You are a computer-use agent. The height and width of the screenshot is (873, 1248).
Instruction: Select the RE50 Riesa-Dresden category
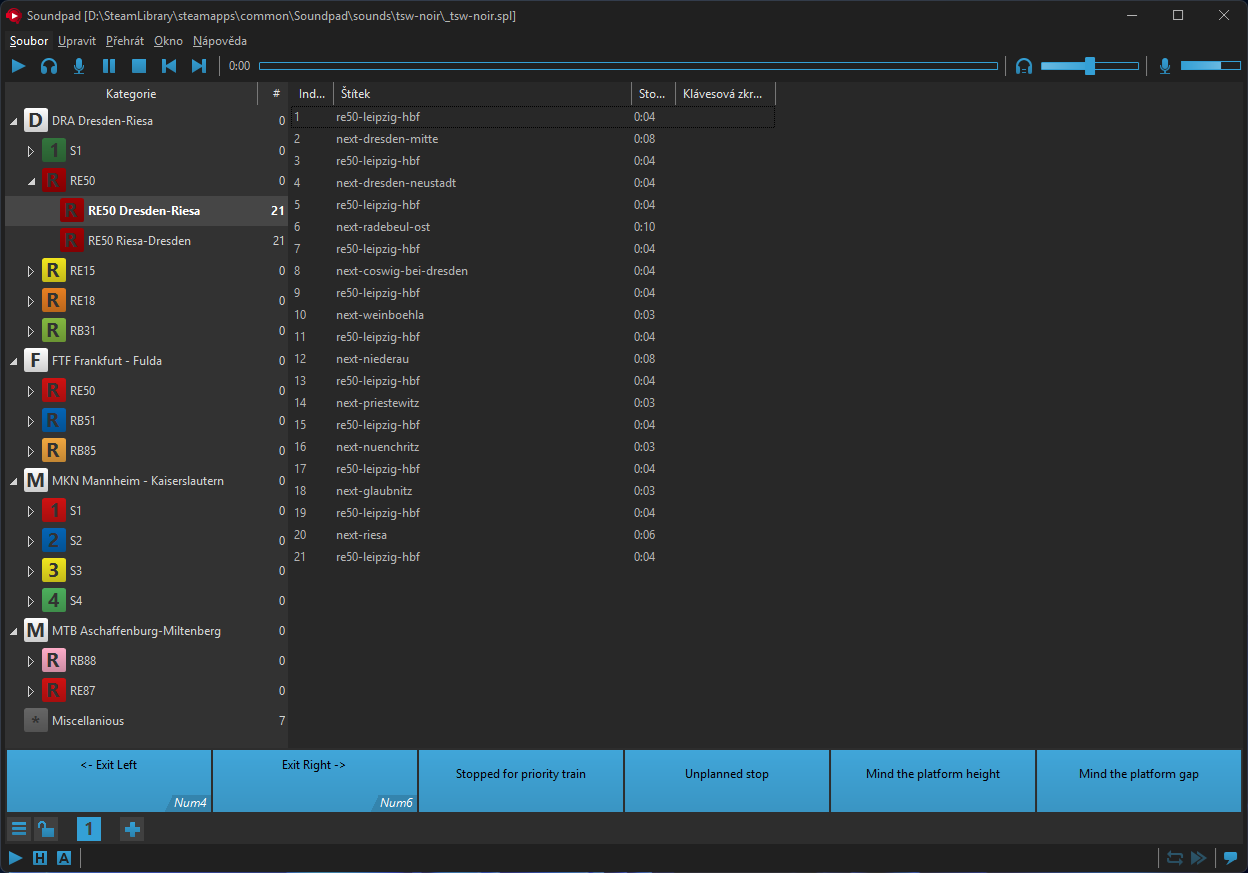pyautogui.click(x=146, y=241)
